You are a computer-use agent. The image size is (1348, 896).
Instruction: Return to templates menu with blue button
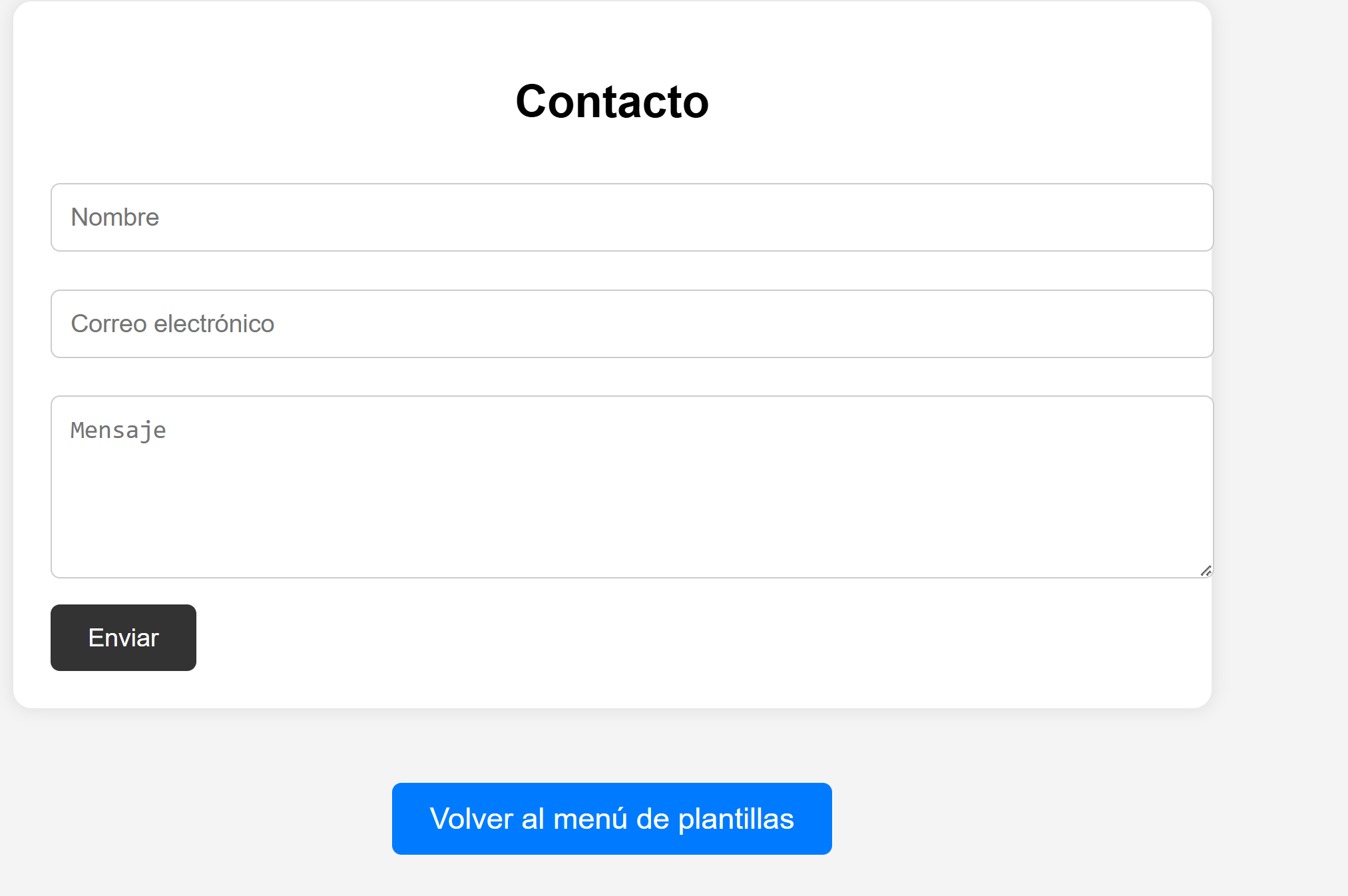(x=611, y=818)
